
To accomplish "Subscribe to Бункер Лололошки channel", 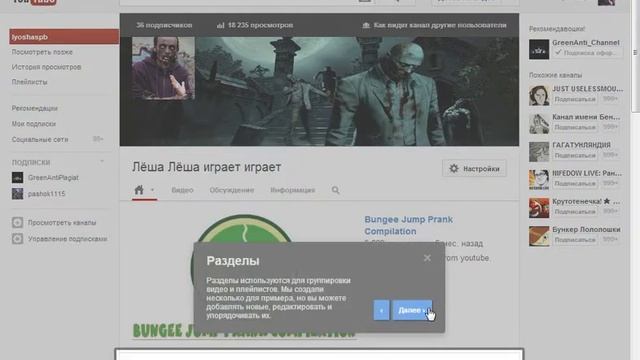I will [575, 240].
